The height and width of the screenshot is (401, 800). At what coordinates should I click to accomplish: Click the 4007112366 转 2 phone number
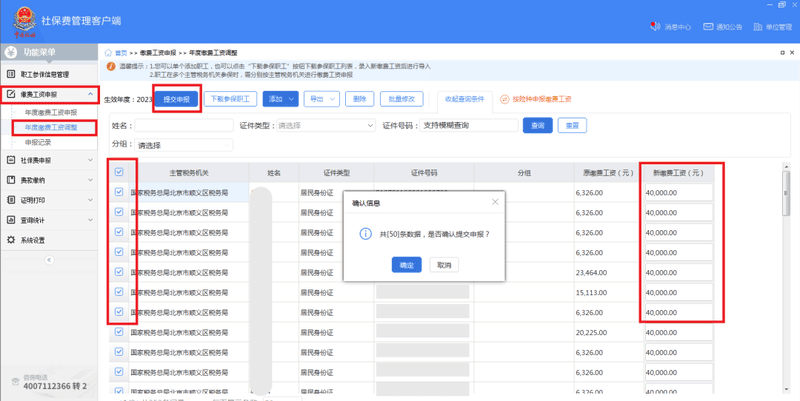click(x=55, y=386)
